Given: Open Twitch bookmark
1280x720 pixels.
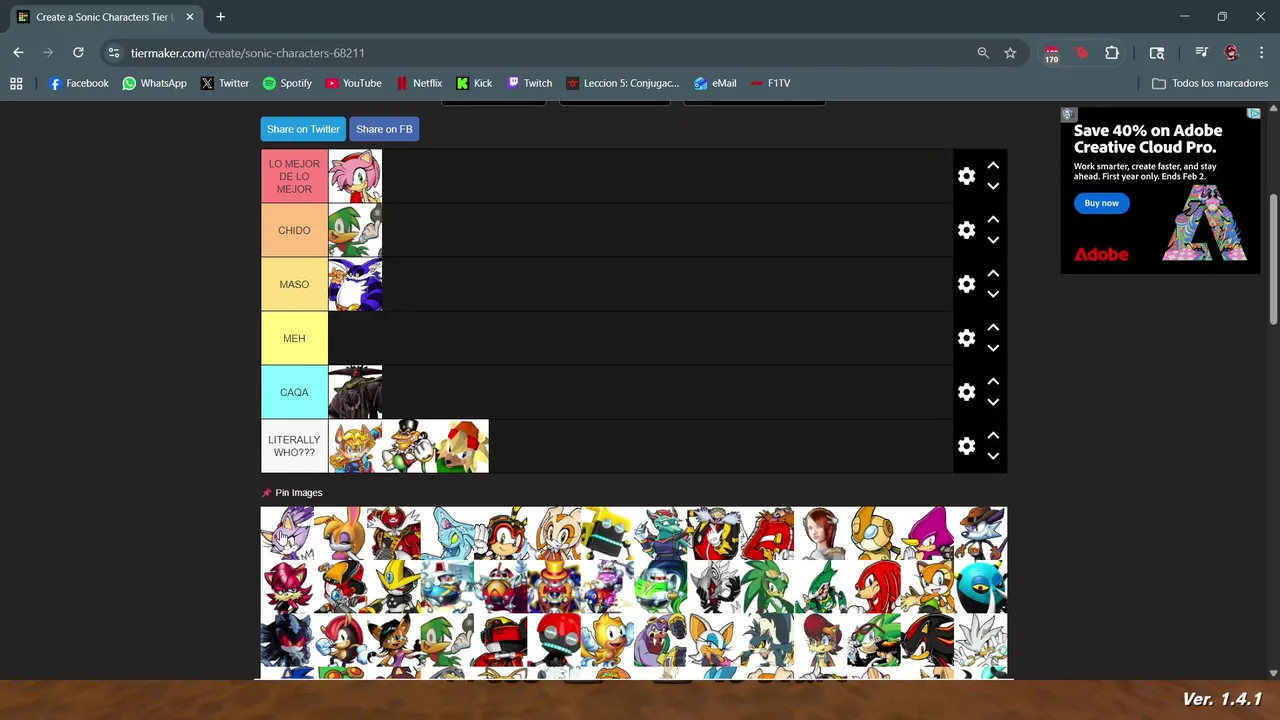Looking at the screenshot, I should click(529, 83).
